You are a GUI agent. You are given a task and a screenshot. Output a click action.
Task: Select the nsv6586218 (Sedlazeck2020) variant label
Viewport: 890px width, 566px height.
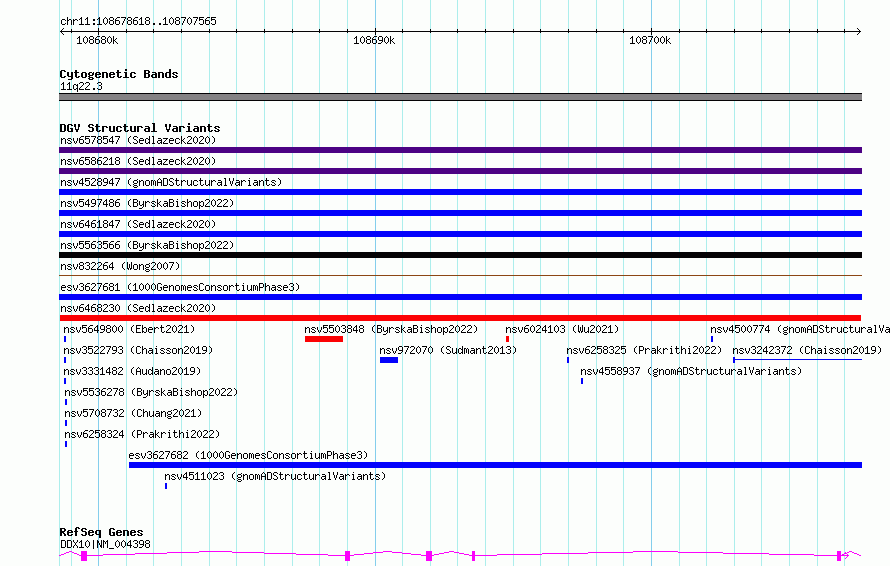click(x=138, y=161)
